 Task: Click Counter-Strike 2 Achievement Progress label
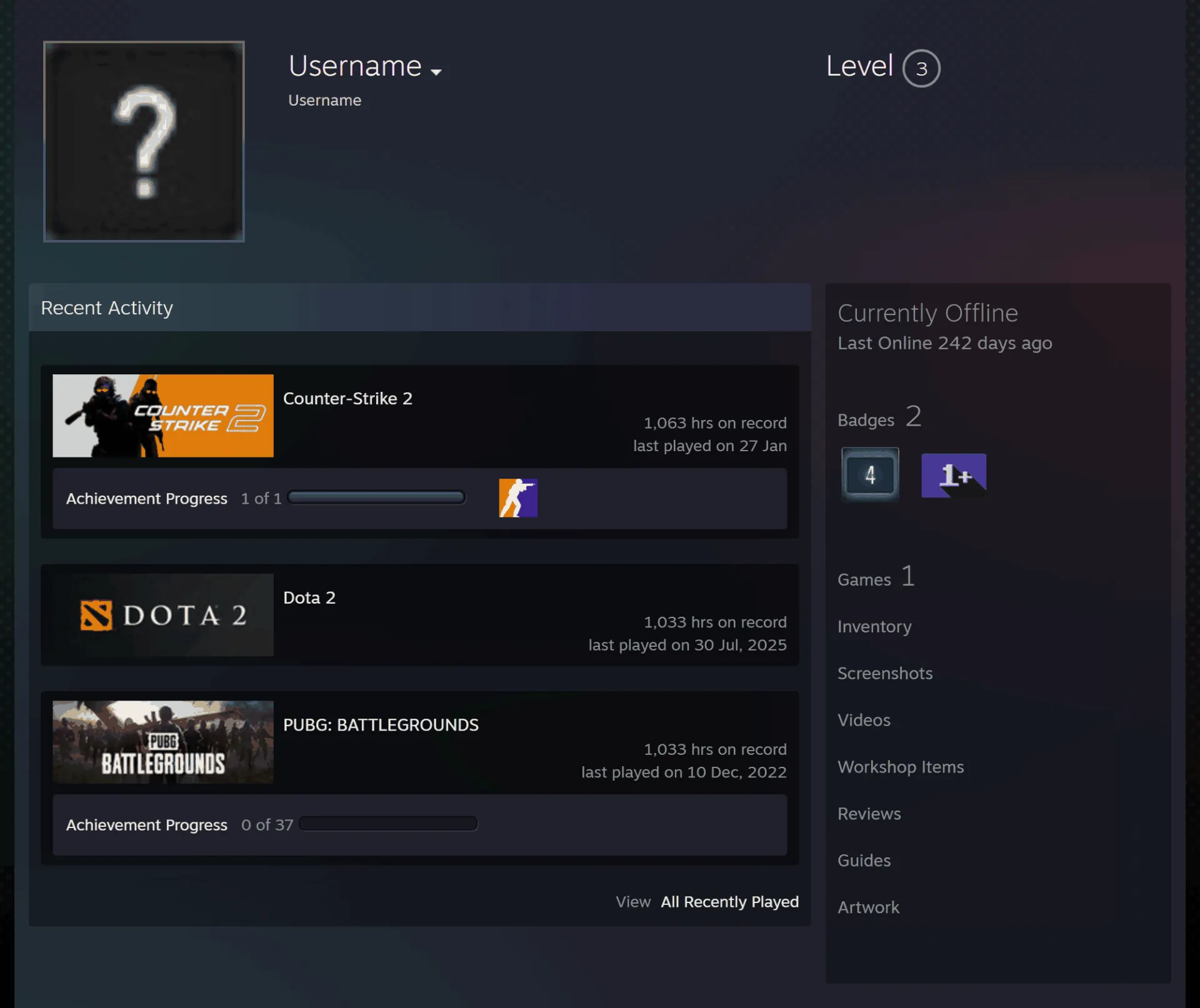pos(147,499)
